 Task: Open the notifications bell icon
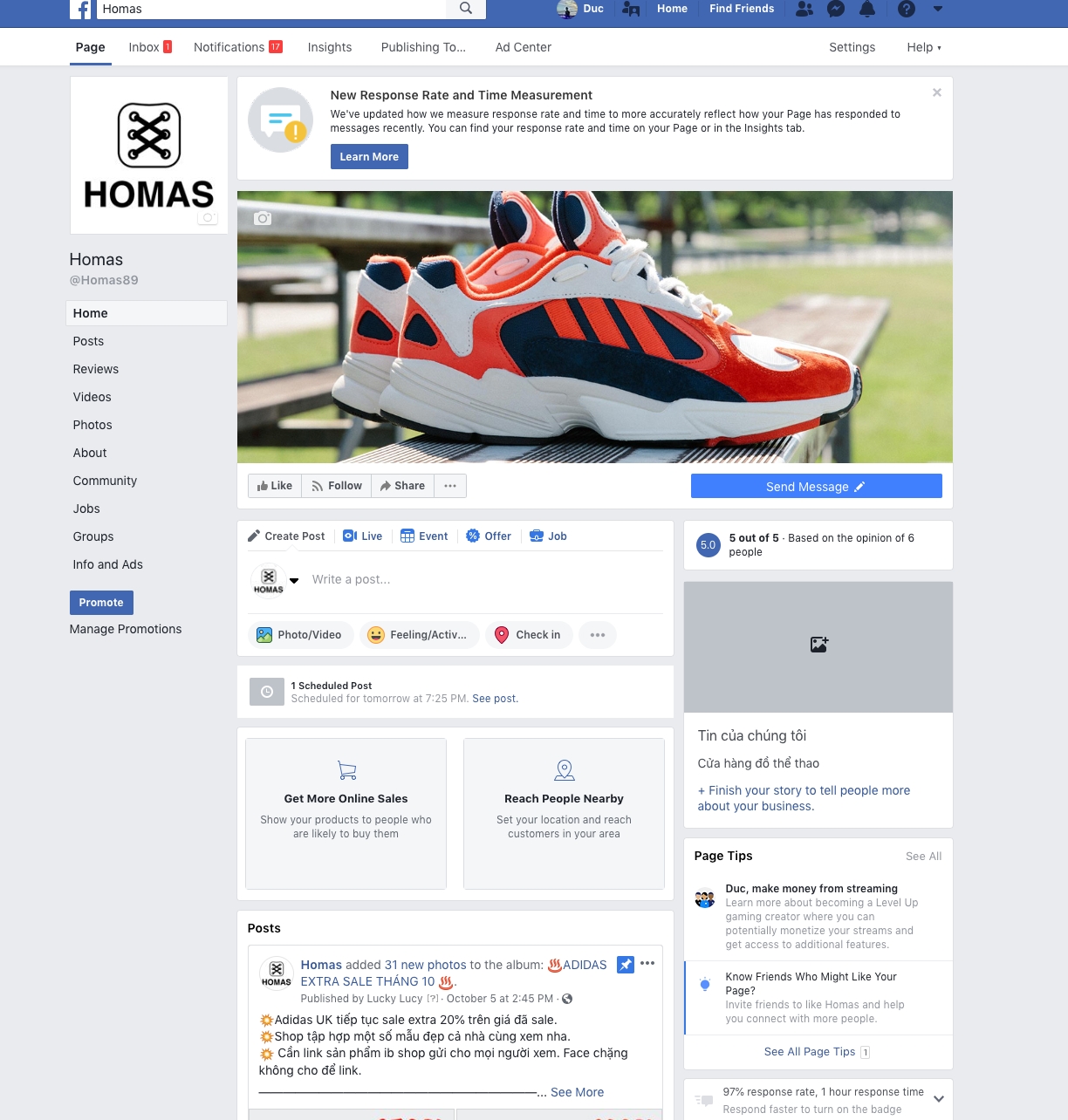[x=867, y=9]
